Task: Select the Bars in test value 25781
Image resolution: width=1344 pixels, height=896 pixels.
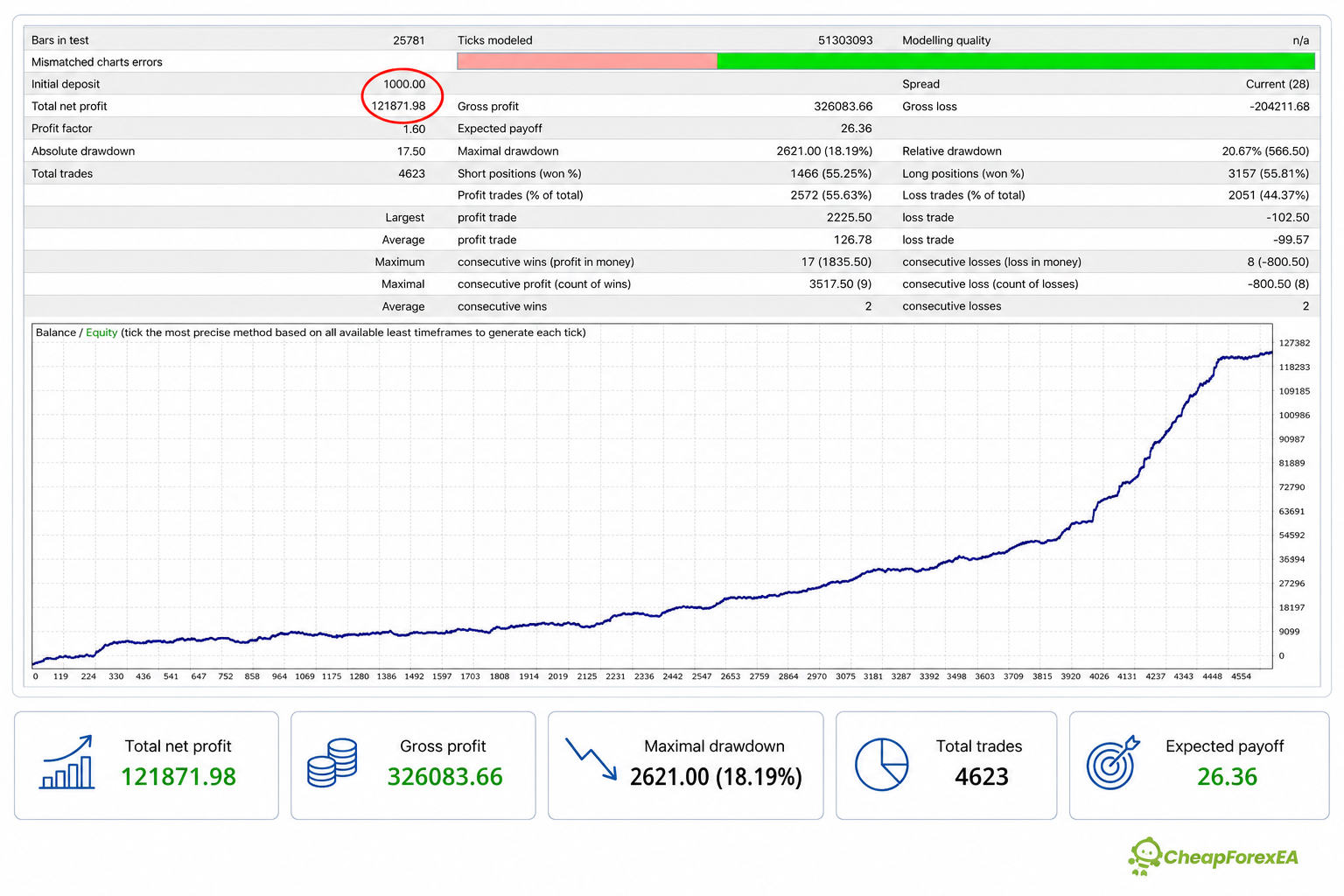Action: pos(409,40)
